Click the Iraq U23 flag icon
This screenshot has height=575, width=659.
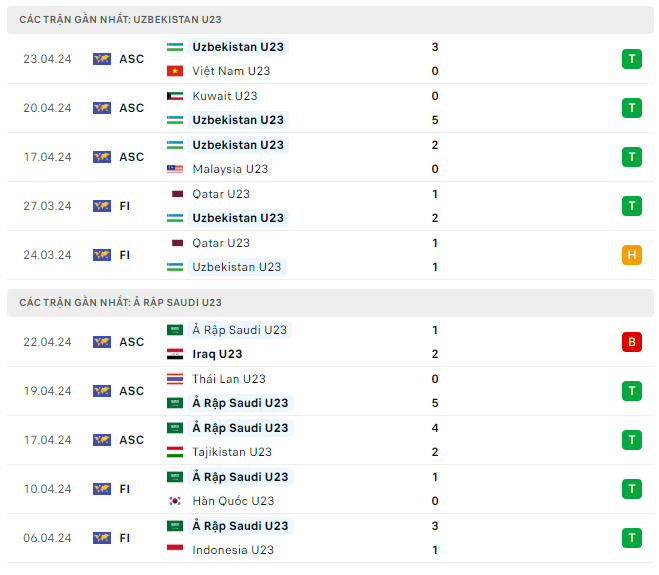(x=176, y=354)
